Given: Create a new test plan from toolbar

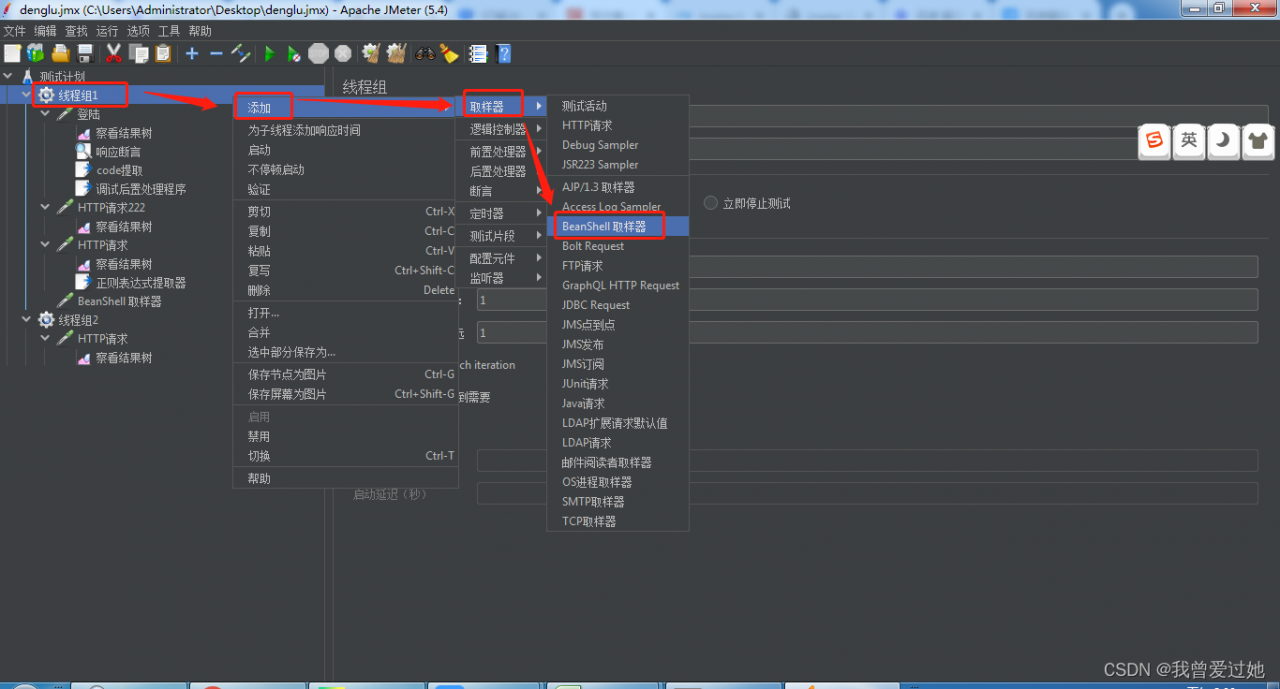Looking at the screenshot, I should 12,53.
